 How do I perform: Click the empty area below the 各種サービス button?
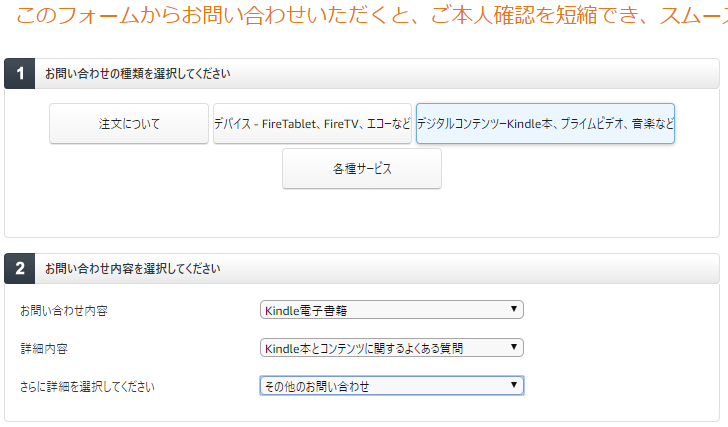[x=362, y=213]
